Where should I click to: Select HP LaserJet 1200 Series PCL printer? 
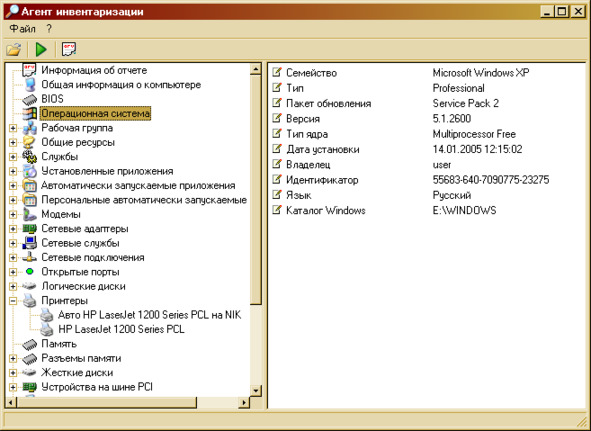pyautogui.click(x=121, y=330)
